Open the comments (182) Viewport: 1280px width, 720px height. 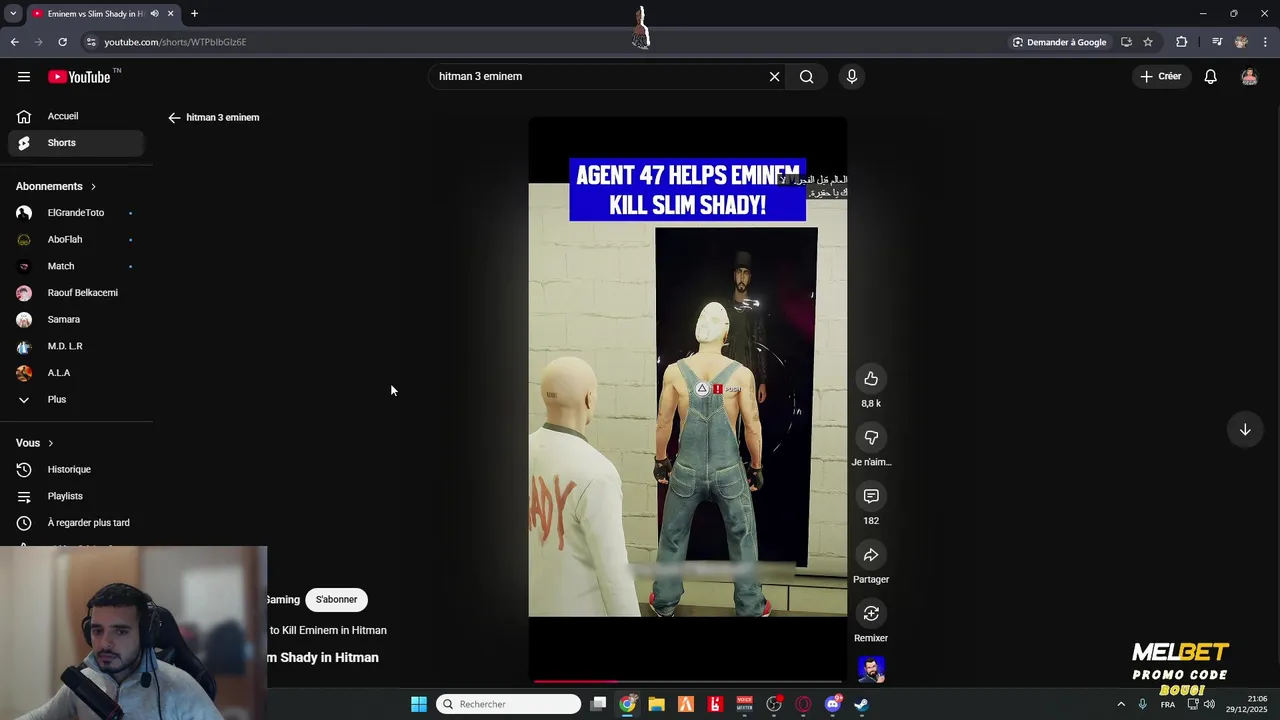click(871, 496)
